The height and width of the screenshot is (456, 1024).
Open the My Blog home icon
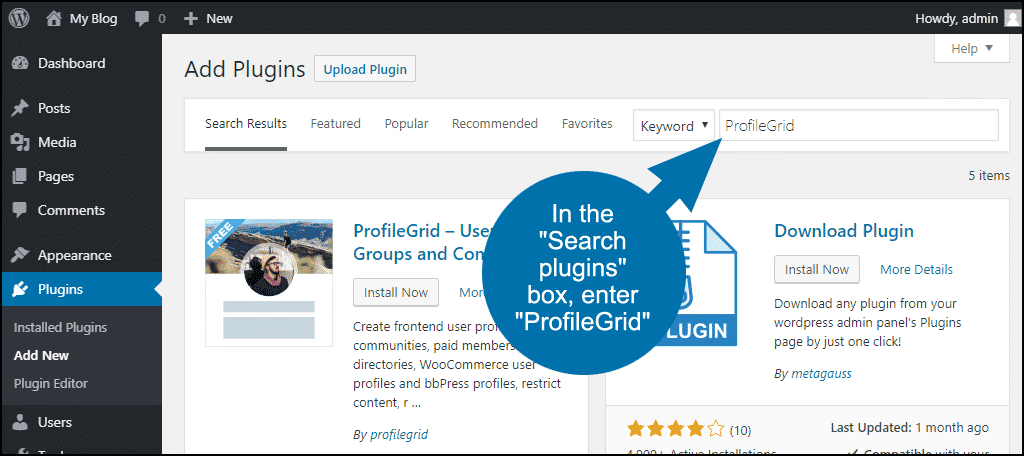(x=54, y=18)
